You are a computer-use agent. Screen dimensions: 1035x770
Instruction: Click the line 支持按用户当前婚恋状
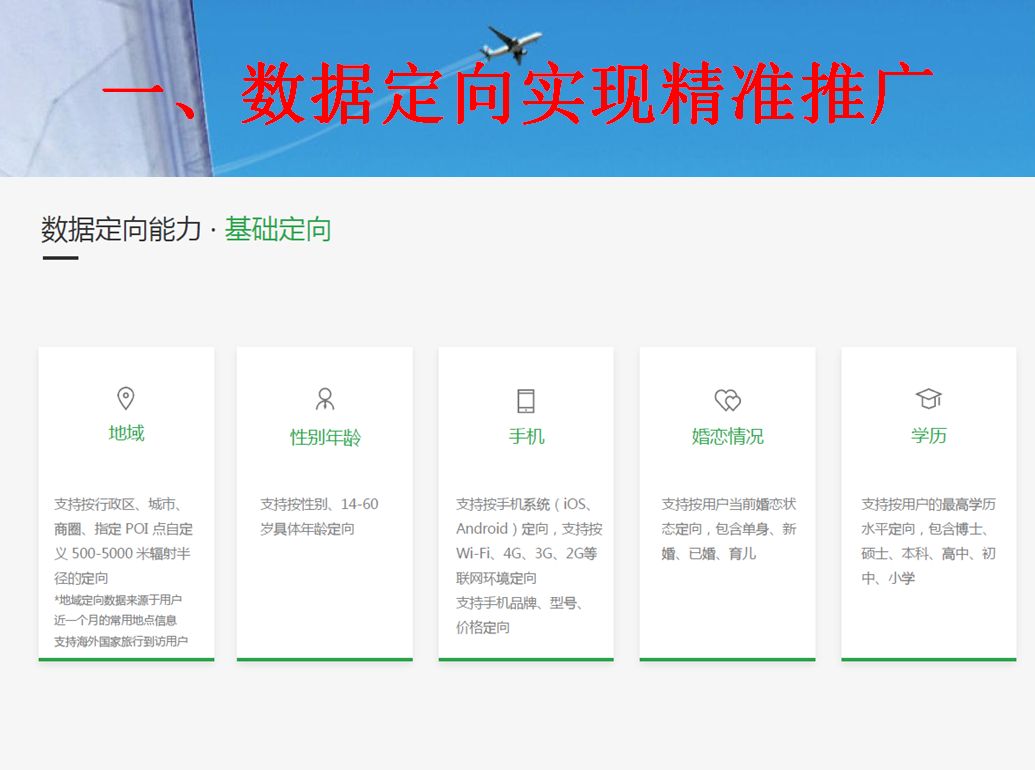[x=729, y=505]
